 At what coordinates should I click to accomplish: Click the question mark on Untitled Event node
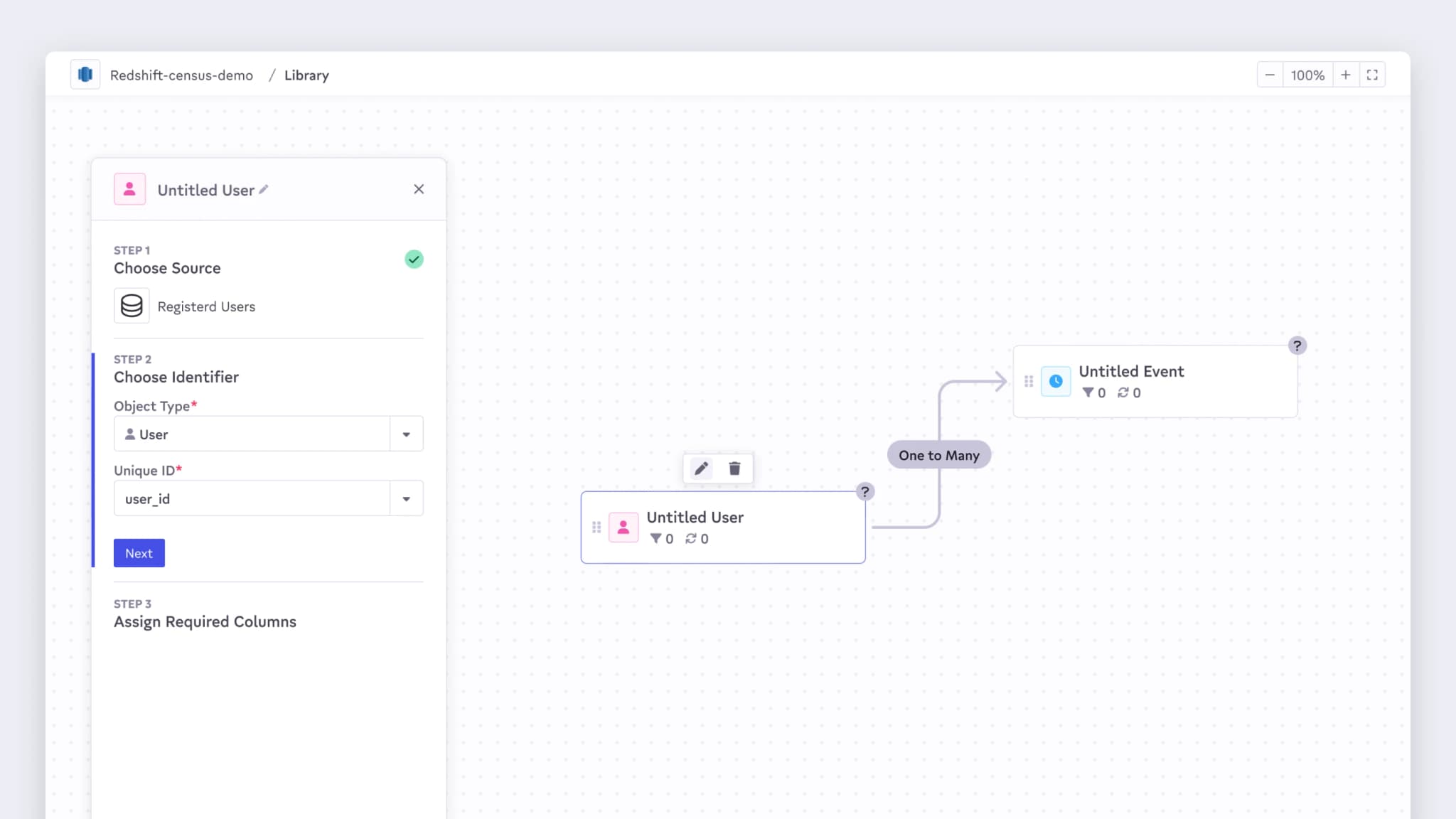pos(1297,346)
